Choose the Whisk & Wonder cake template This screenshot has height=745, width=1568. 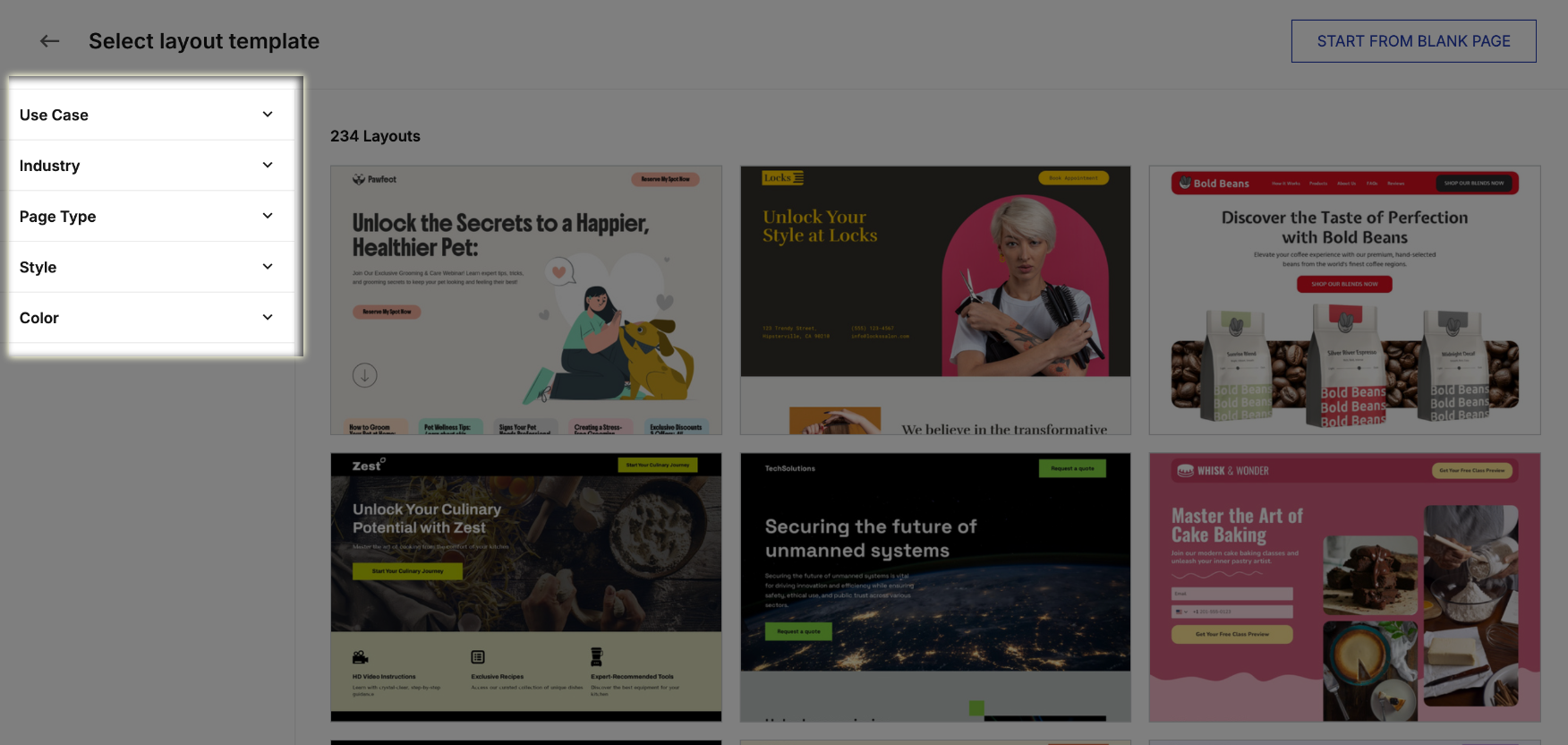[1344, 587]
